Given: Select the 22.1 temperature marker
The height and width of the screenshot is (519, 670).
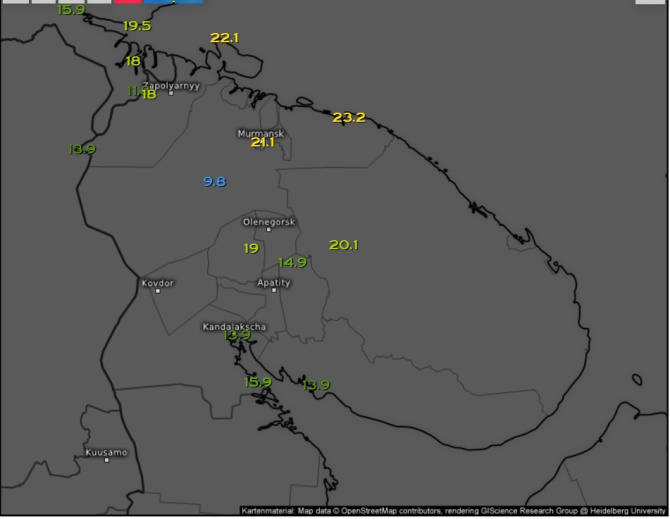Looking at the screenshot, I should click(x=225, y=38).
